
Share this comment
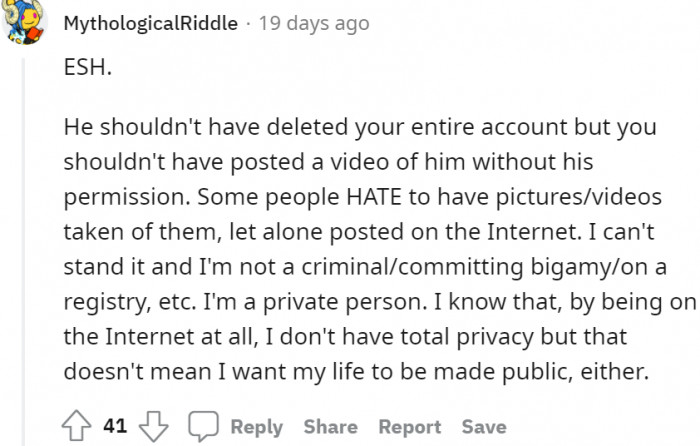330,427
